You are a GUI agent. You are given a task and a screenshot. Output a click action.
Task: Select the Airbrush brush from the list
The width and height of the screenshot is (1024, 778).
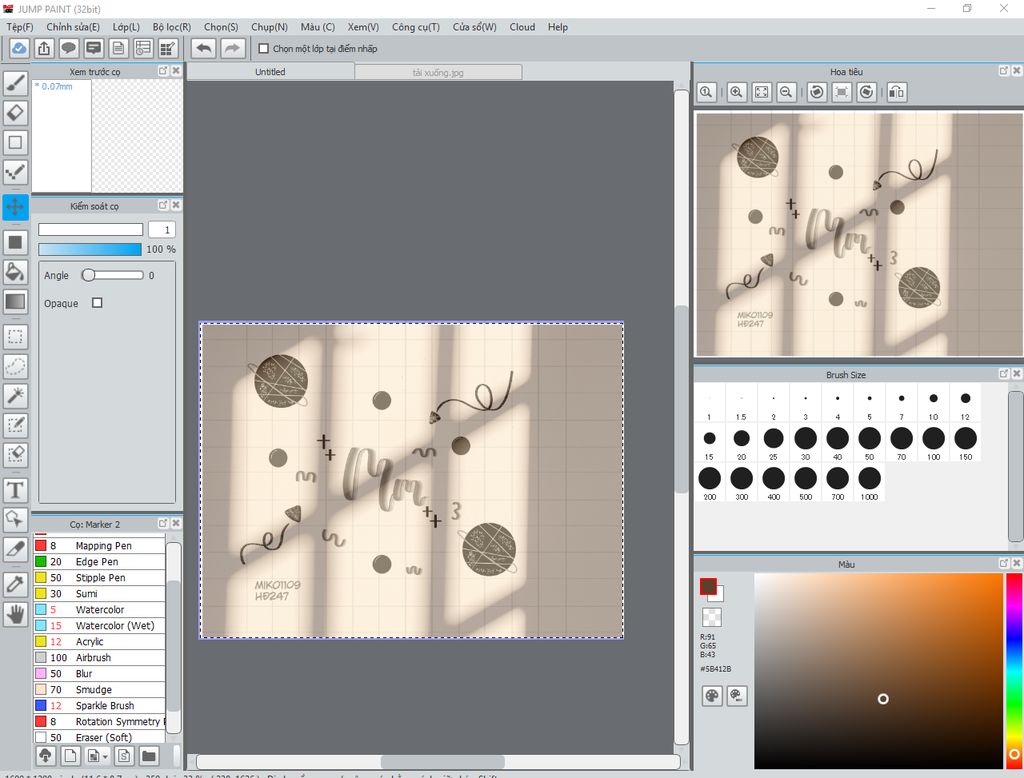click(x=99, y=657)
